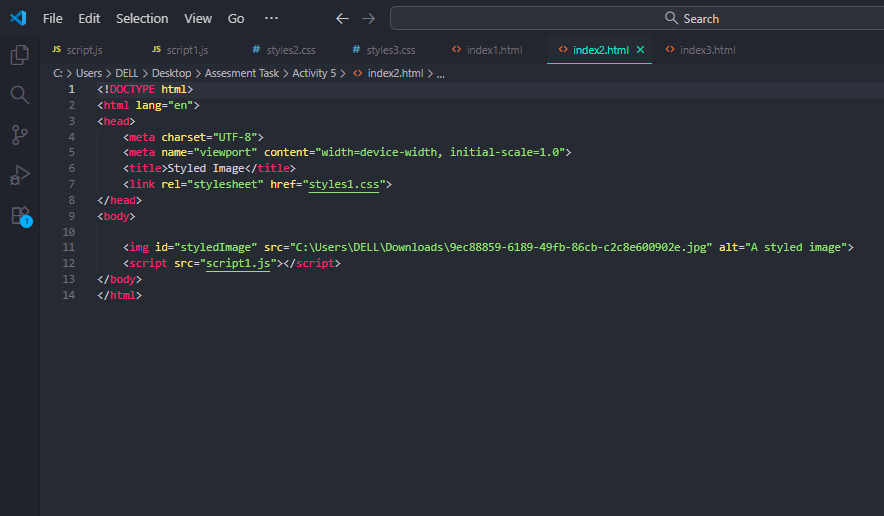Open the Run and Debug view
The image size is (884, 516).
pyautogui.click(x=19, y=175)
